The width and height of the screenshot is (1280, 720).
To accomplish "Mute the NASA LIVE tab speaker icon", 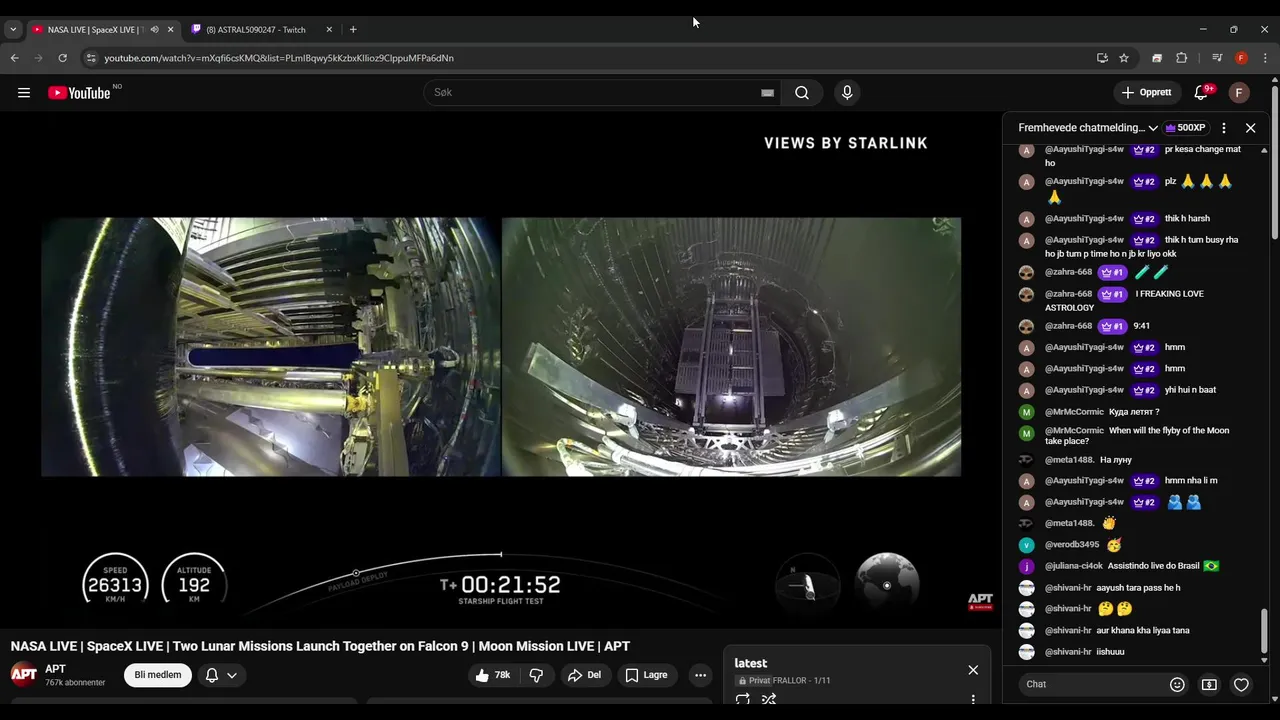I will [x=154, y=30].
